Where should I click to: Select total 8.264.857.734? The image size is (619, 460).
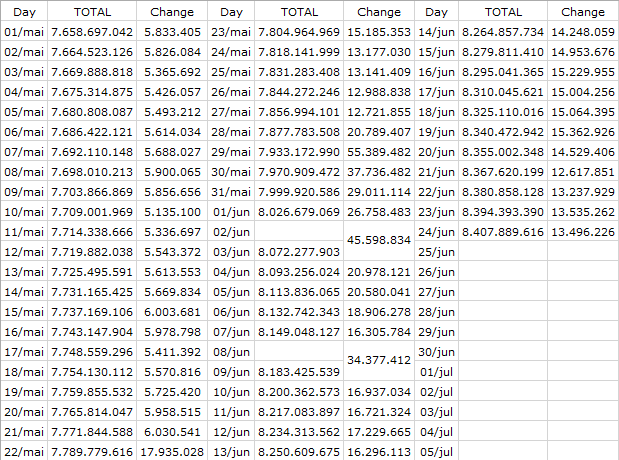(x=503, y=32)
